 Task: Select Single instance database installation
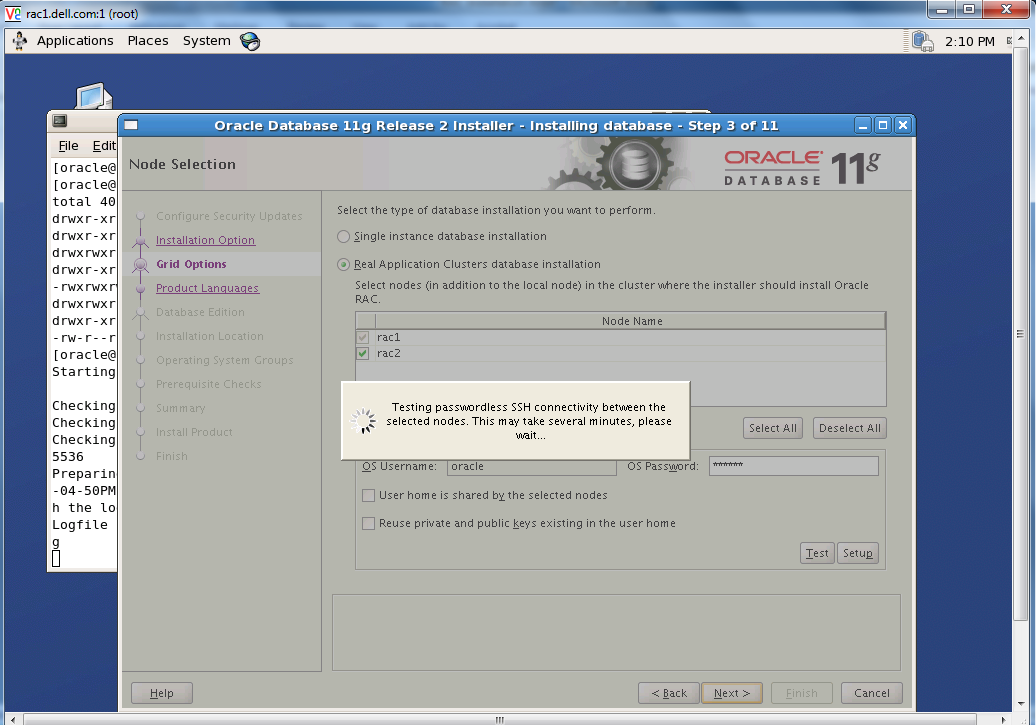tap(344, 237)
